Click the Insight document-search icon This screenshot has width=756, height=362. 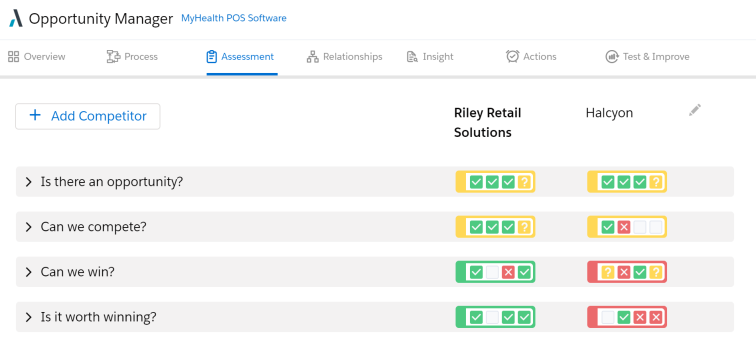tap(412, 57)
